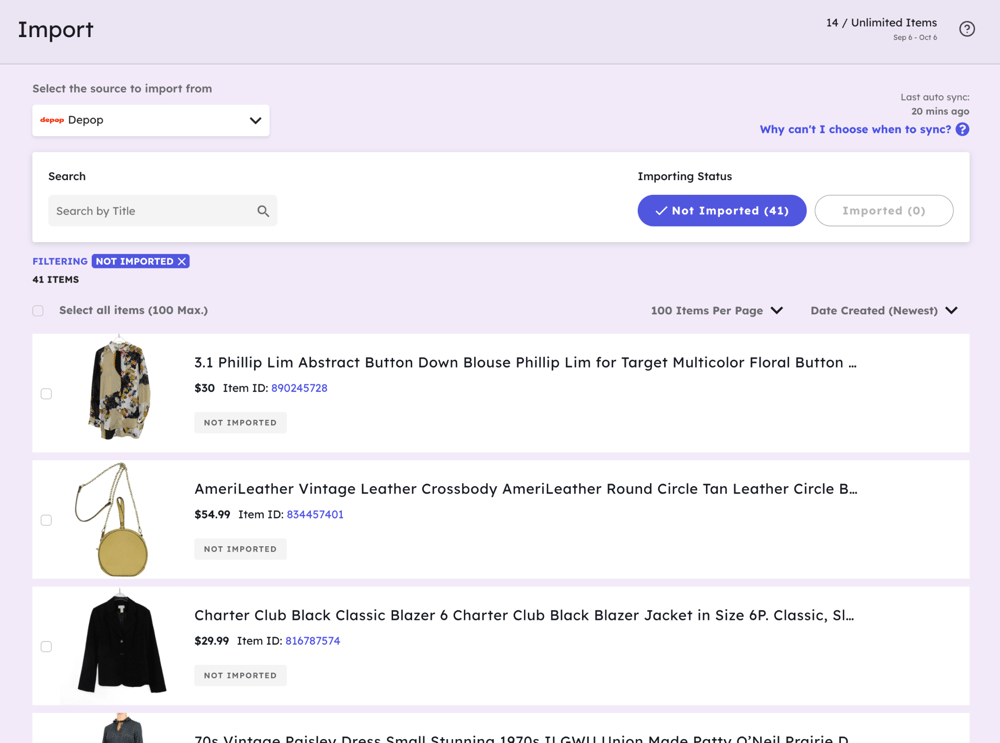Open the black blazer thumbnail
The height and width of the screenshot is (743, 1000).
point(121,643)
